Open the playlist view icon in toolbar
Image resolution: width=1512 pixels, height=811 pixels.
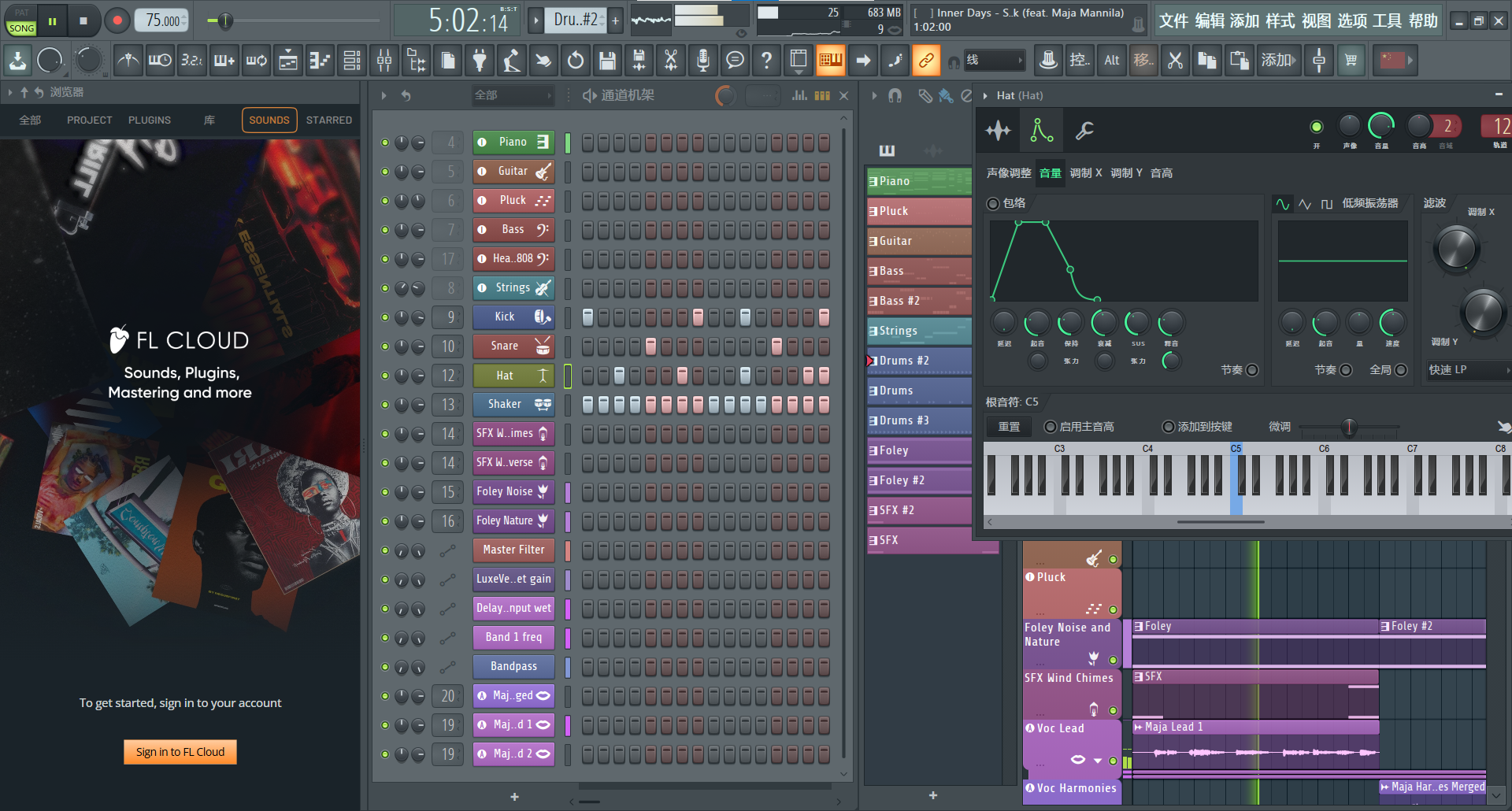pos(288,61)
